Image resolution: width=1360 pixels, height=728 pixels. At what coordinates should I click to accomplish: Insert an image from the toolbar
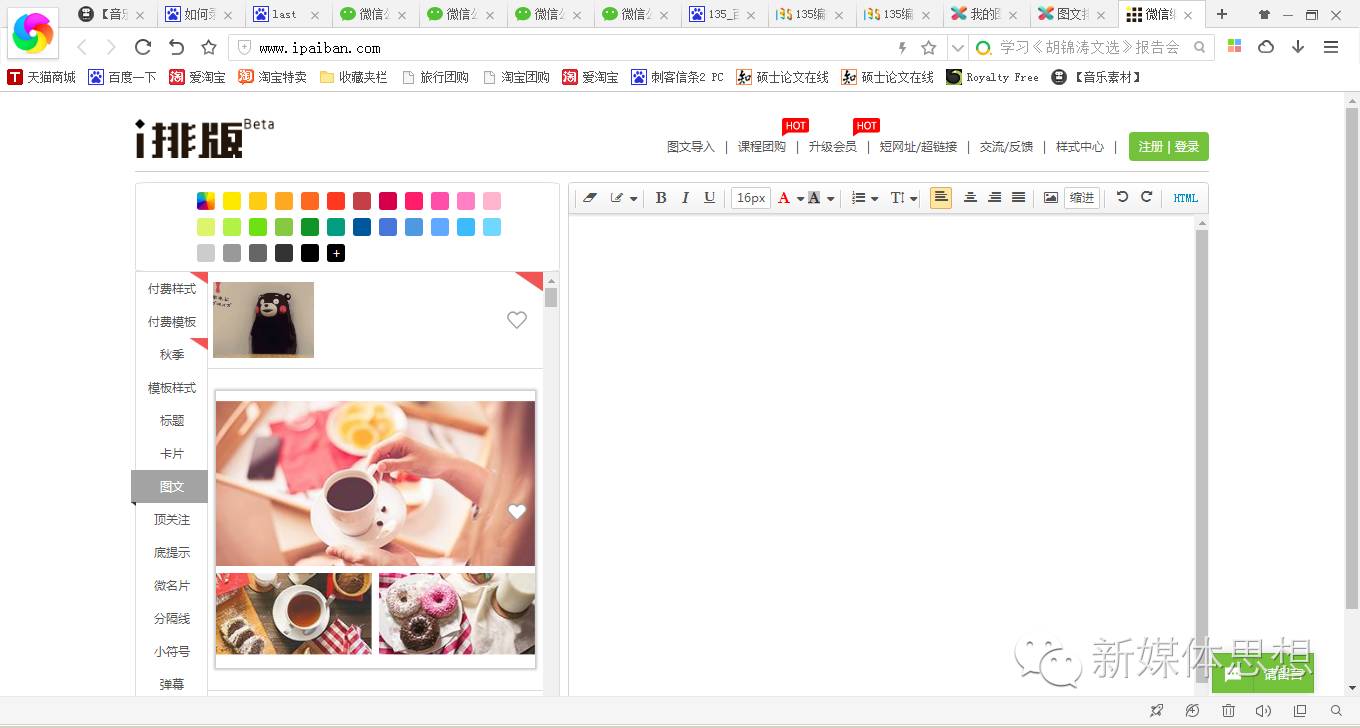click(1050, 197)
